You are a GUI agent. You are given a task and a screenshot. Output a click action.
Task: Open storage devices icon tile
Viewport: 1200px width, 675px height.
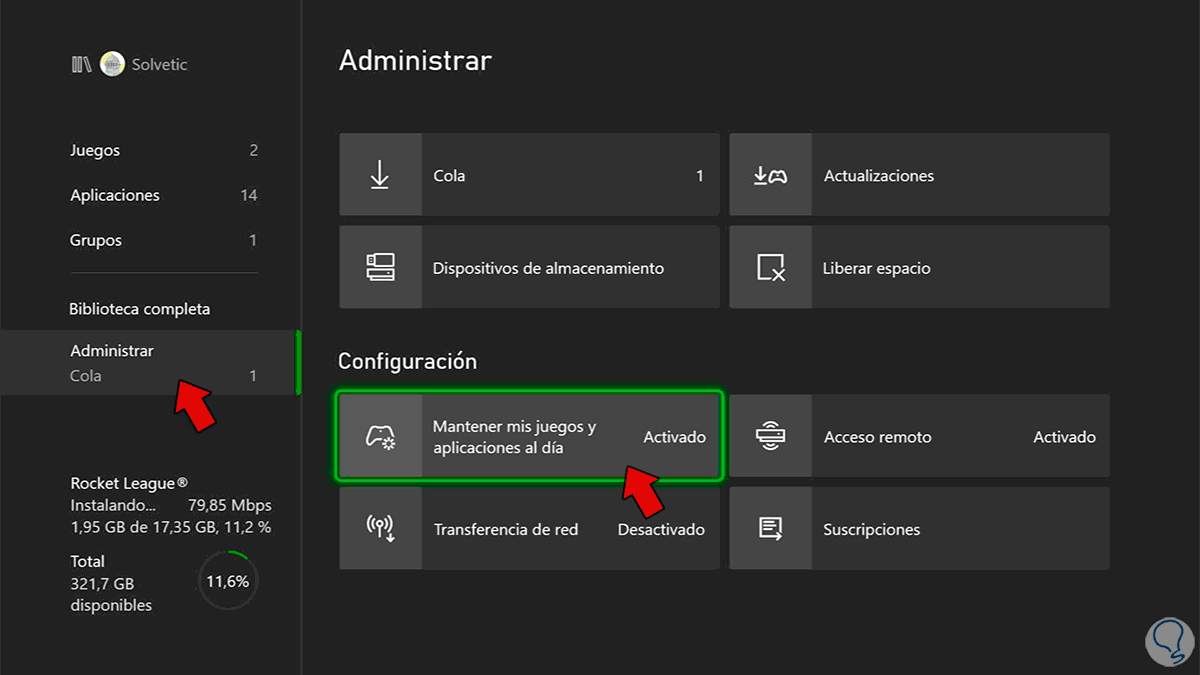pos(380,268)
